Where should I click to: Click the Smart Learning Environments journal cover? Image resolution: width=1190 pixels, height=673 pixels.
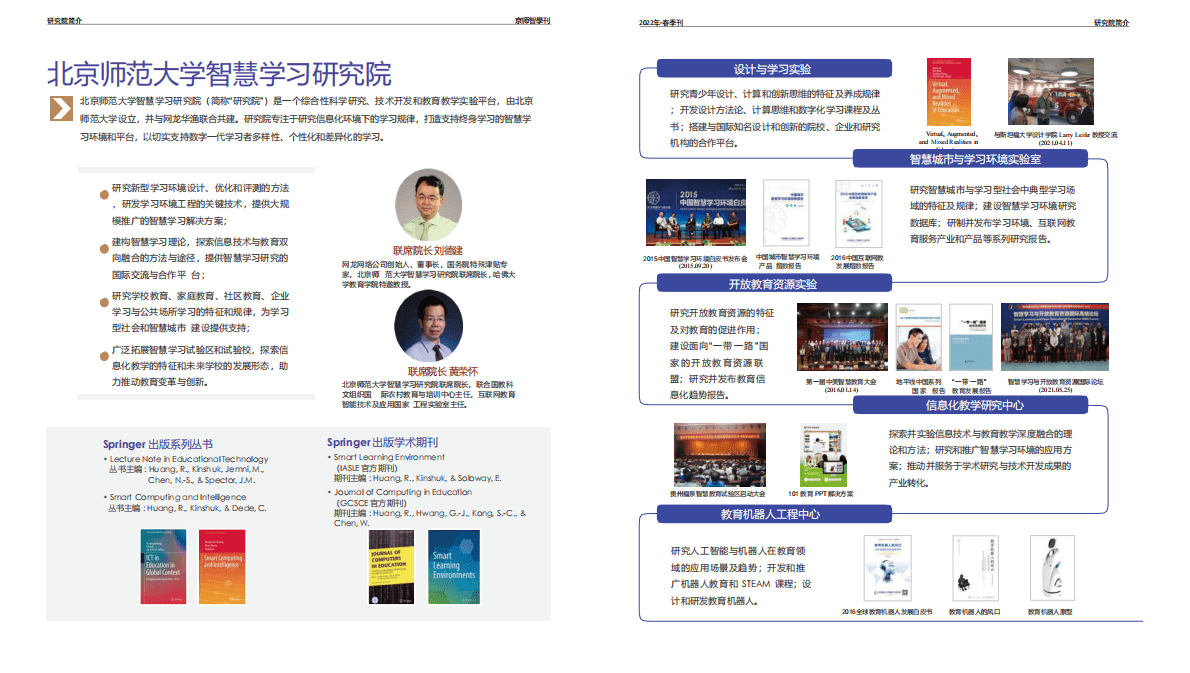tap(453, 566)
